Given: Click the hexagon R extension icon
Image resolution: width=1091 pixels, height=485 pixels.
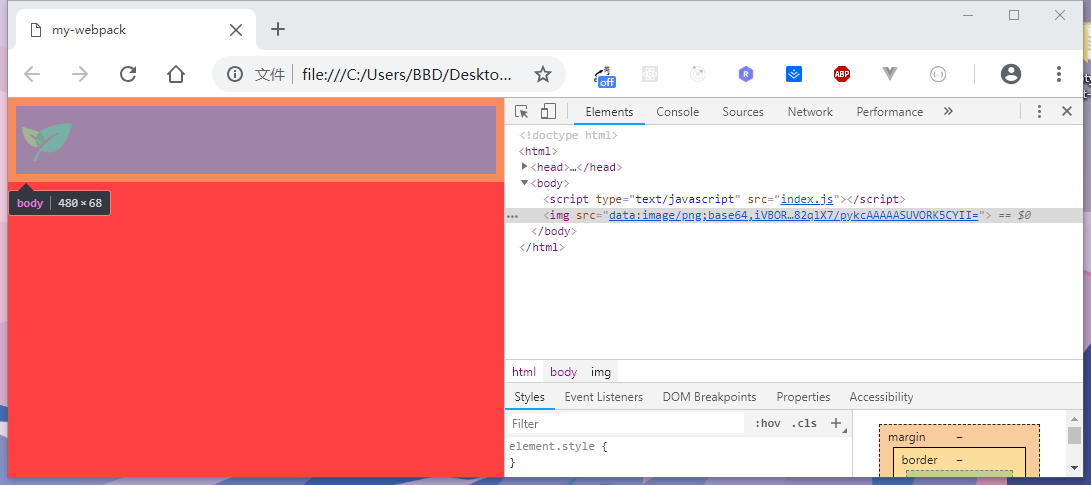Looking at the screenshot, I should [746, 74].
